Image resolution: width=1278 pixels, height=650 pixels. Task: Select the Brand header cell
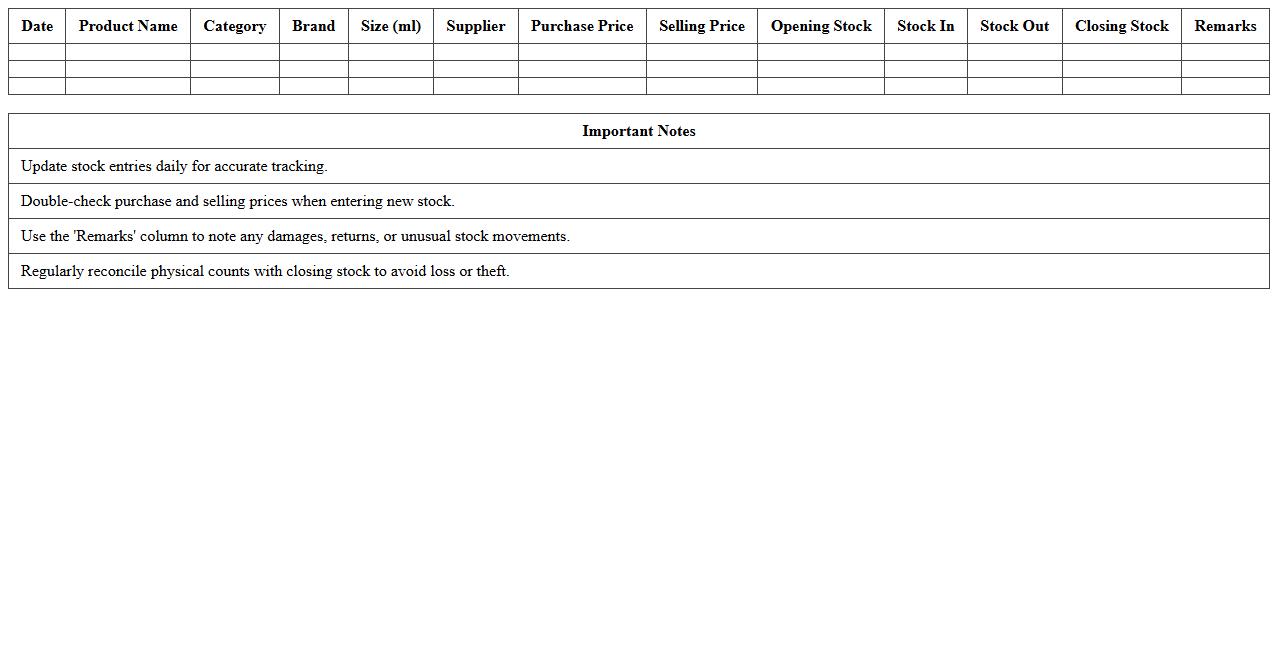pos(313,26)
